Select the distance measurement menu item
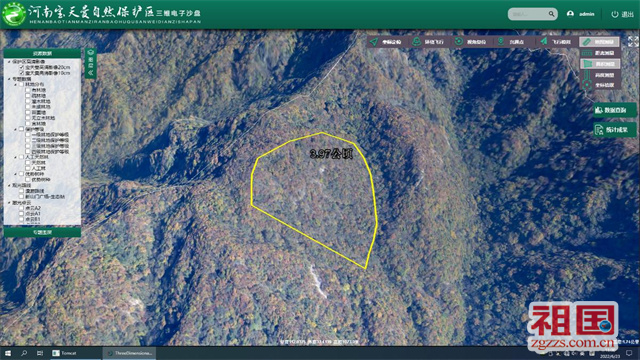This screenshot has height=360, width=640. point(600,53)
